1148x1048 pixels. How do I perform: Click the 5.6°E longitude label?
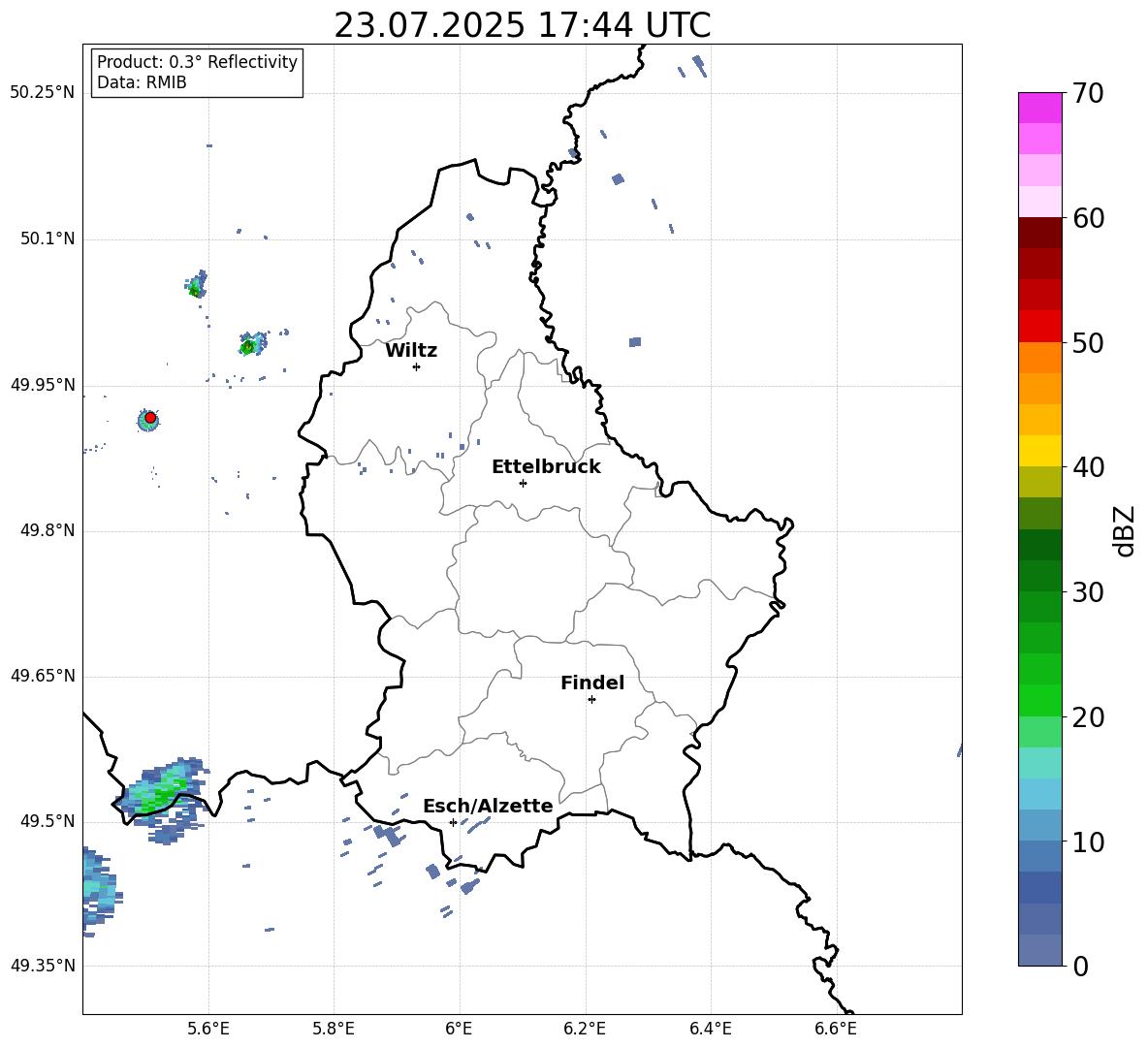coord(208,1029)
